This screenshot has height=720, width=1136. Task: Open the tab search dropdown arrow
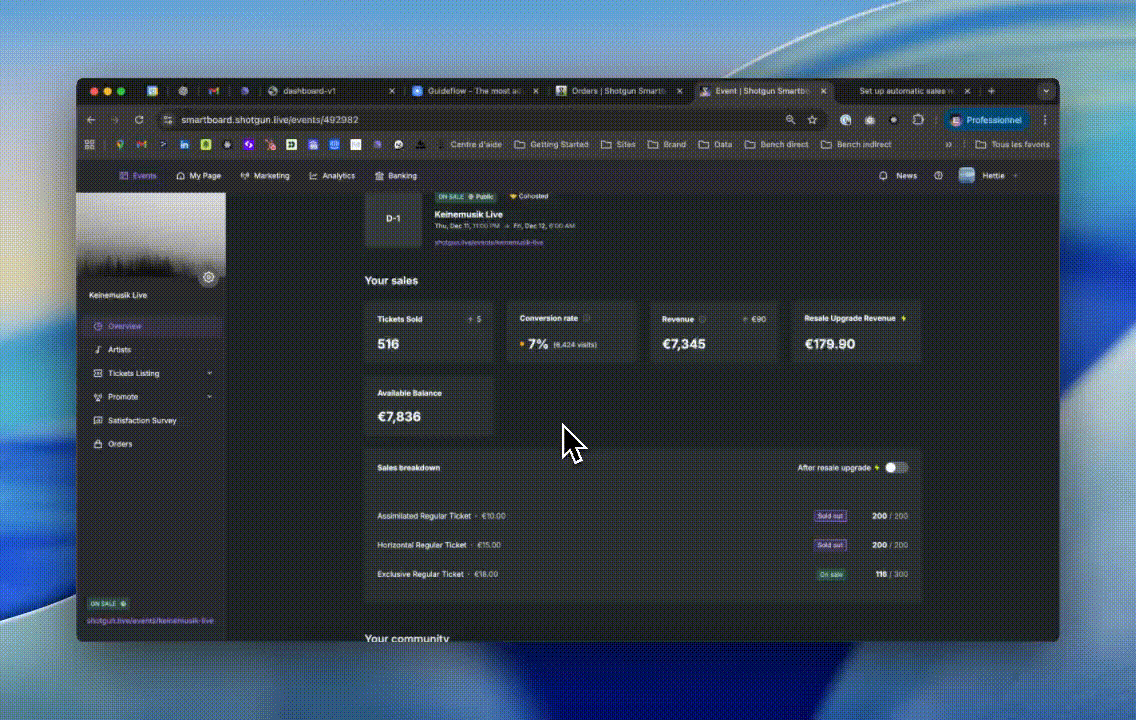(1045, 91)
